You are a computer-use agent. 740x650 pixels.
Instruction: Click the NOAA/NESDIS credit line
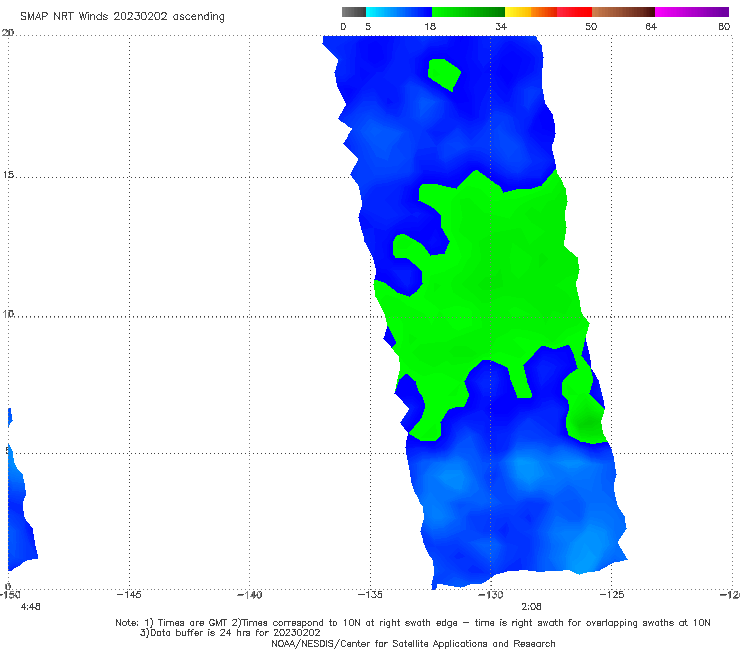point(413,643)
